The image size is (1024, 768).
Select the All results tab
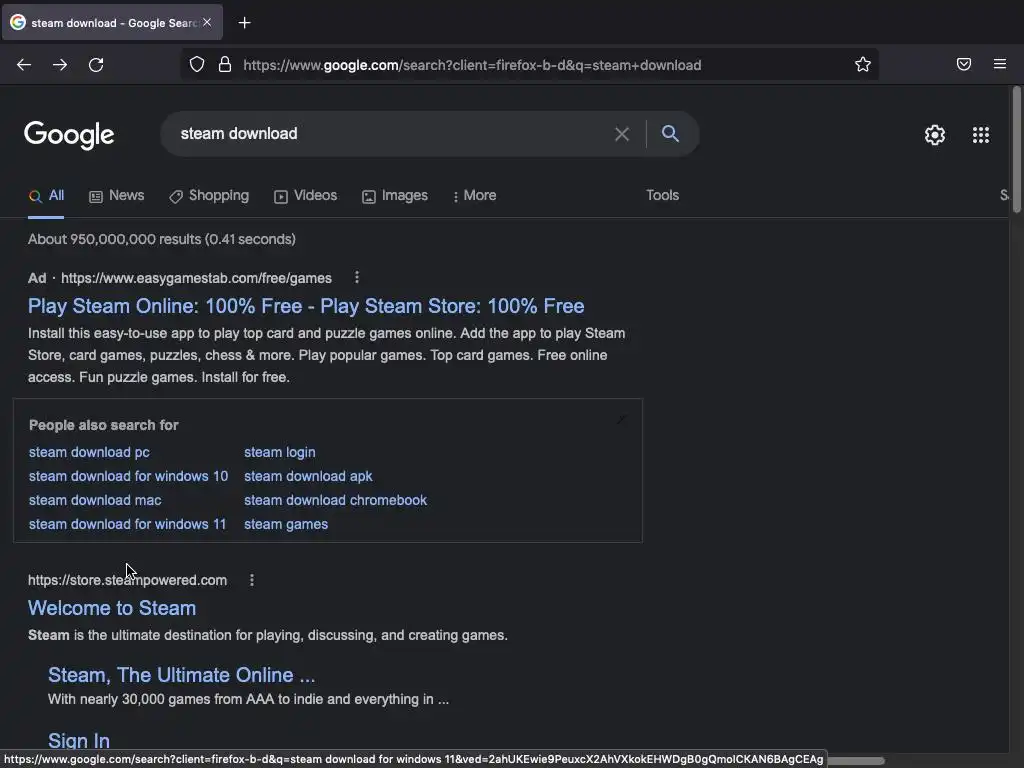coord(46,196)
